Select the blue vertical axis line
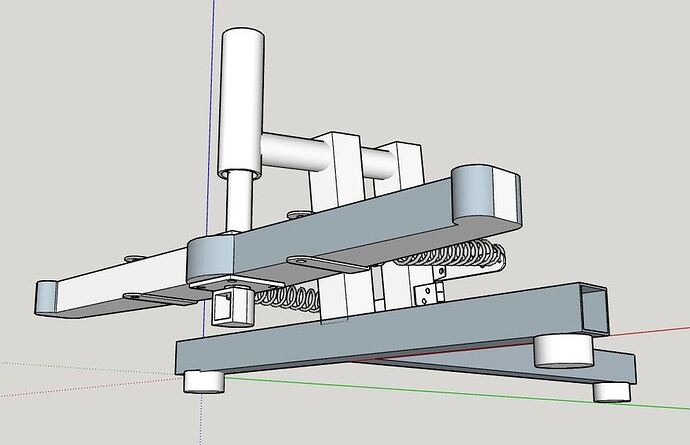690x445 pixels. pos(209,132)
